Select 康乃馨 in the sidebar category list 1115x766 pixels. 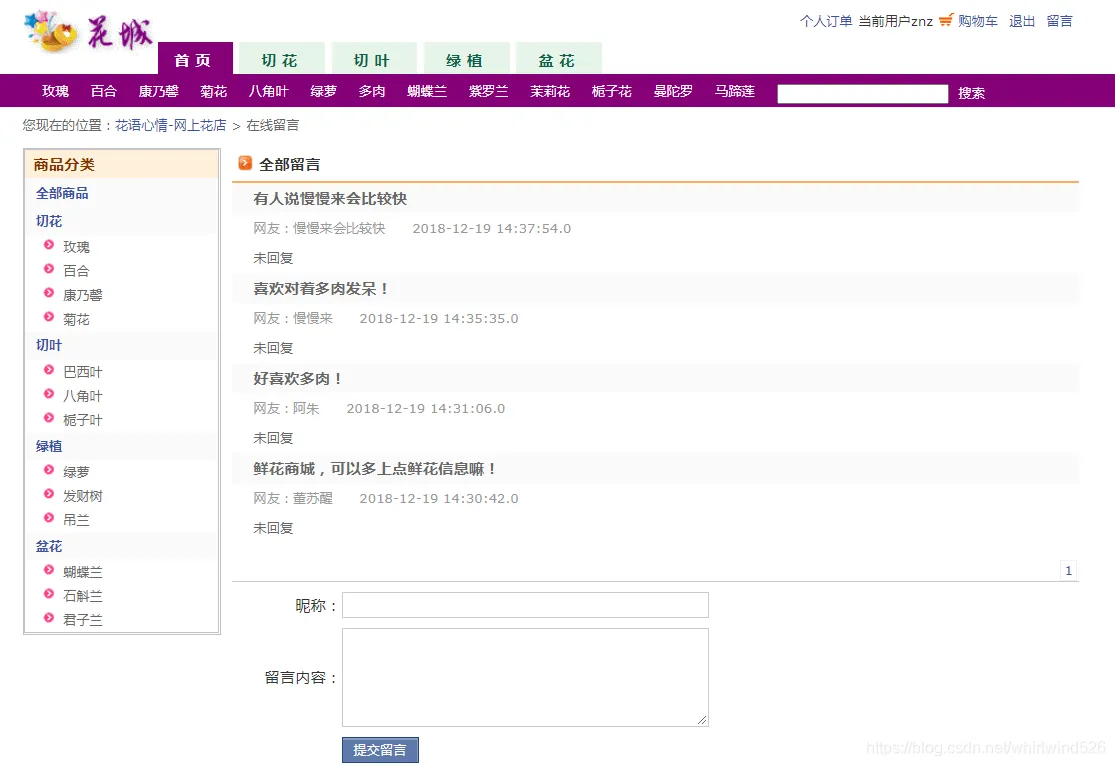coord(82,295)
